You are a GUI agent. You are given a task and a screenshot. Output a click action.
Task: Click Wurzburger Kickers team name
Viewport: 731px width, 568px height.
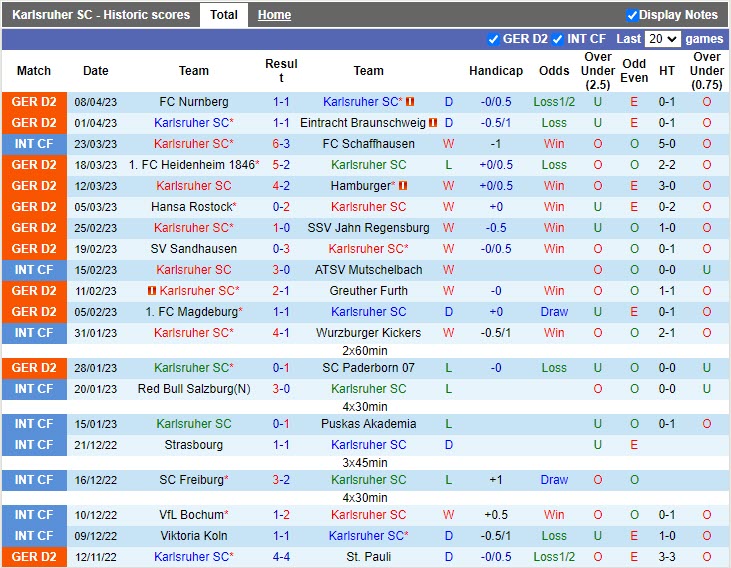(x=368, y=332)
